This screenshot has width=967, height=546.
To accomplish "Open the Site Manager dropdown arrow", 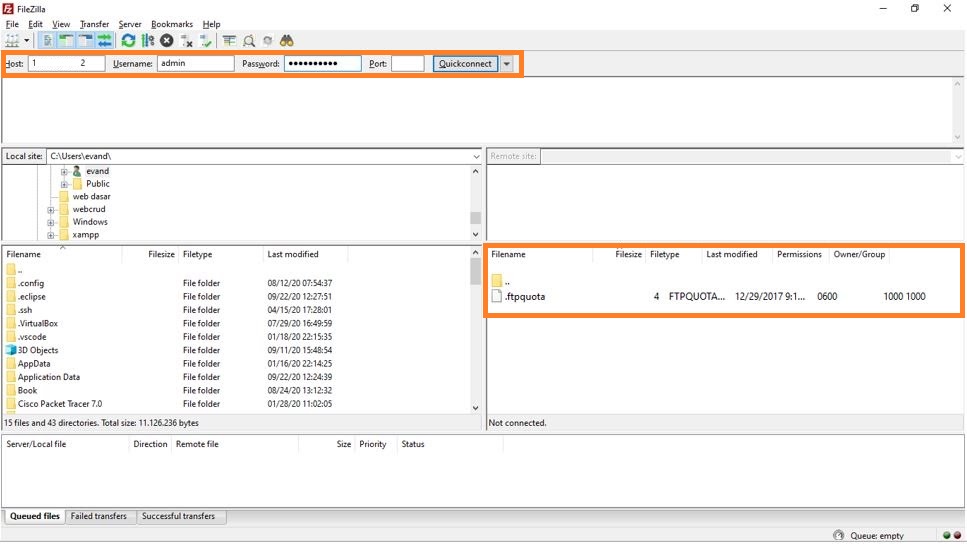I will (27, 41).
